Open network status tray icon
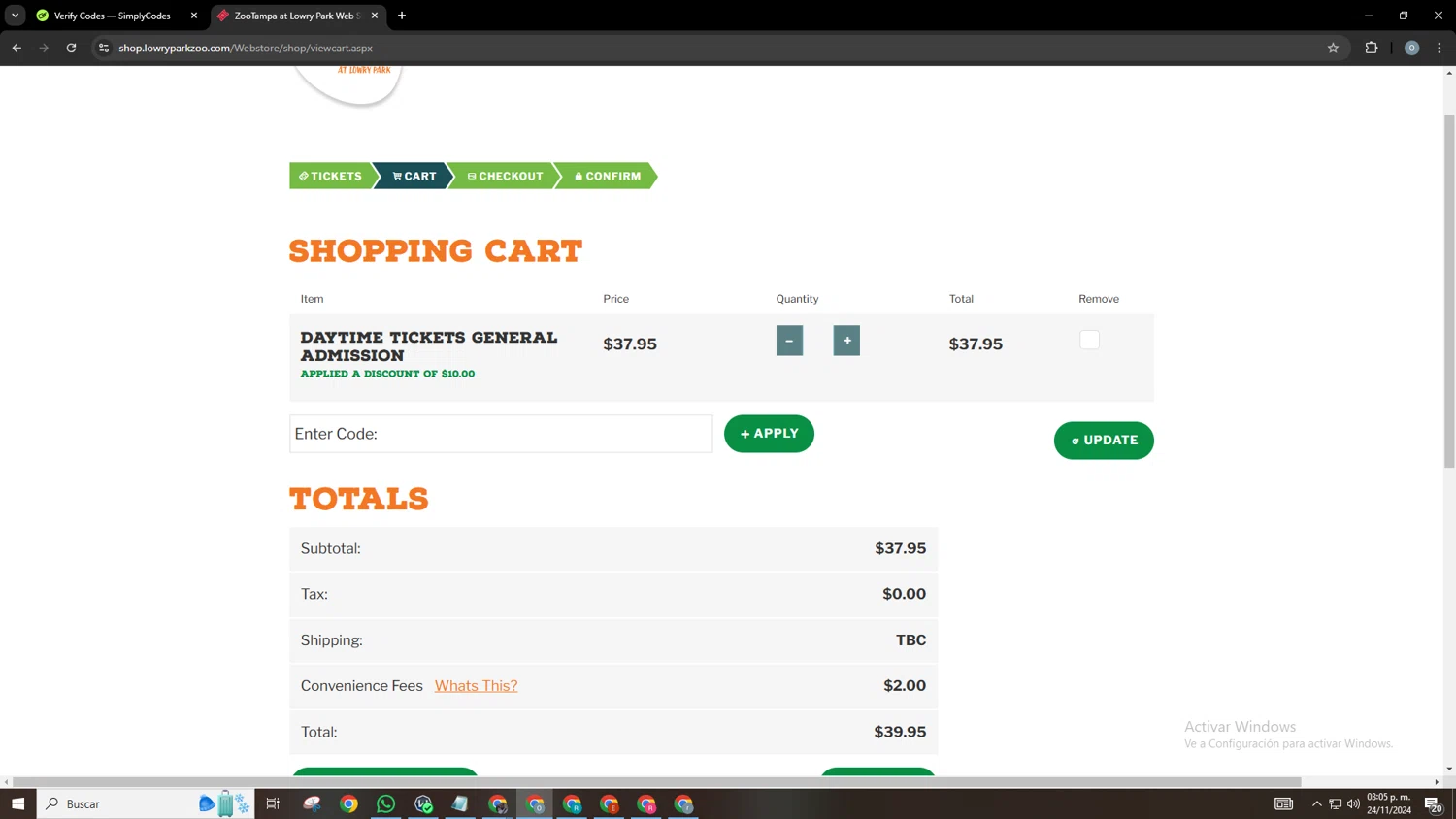This screenshot has width=1456, height=819. 1336,803
